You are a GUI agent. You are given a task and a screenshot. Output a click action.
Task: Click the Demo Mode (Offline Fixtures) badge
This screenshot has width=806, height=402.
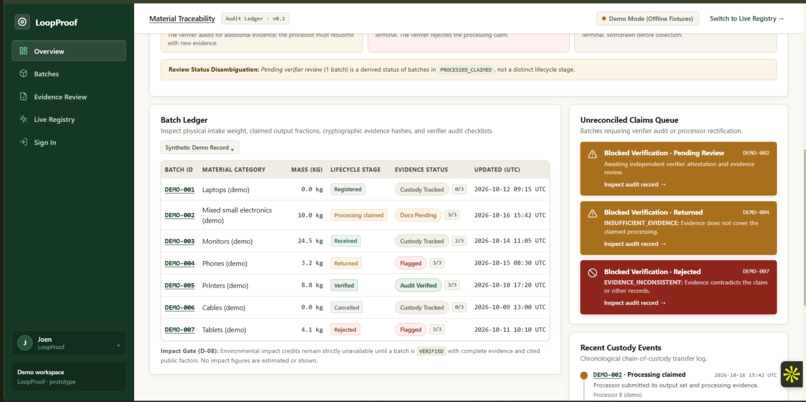click(648, 19)
